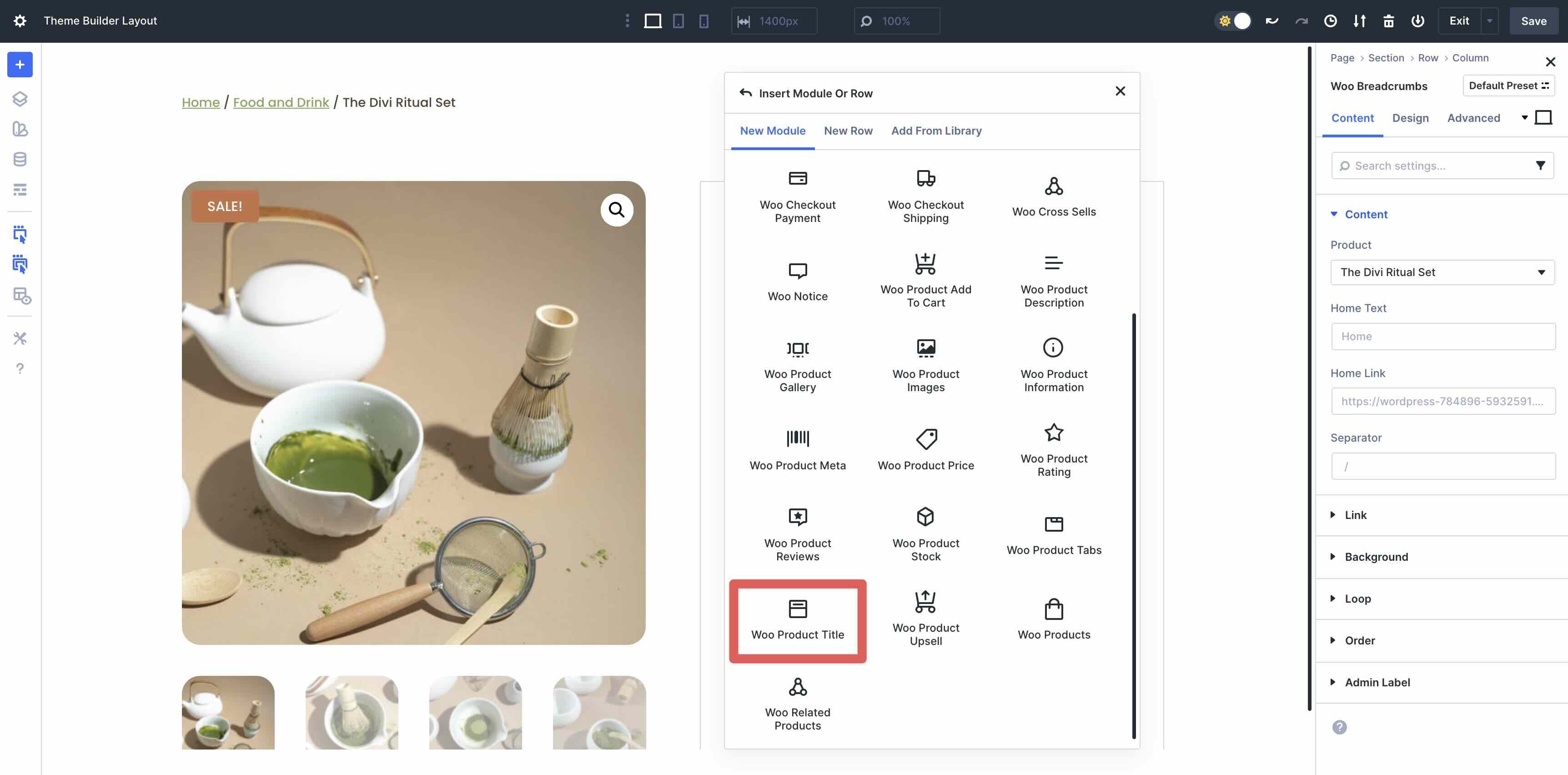Viewport: 1568px width, 775px height.
Task: Open the Product dropdown showing The Divi Ritual Set
Action: click(1442, 272)
